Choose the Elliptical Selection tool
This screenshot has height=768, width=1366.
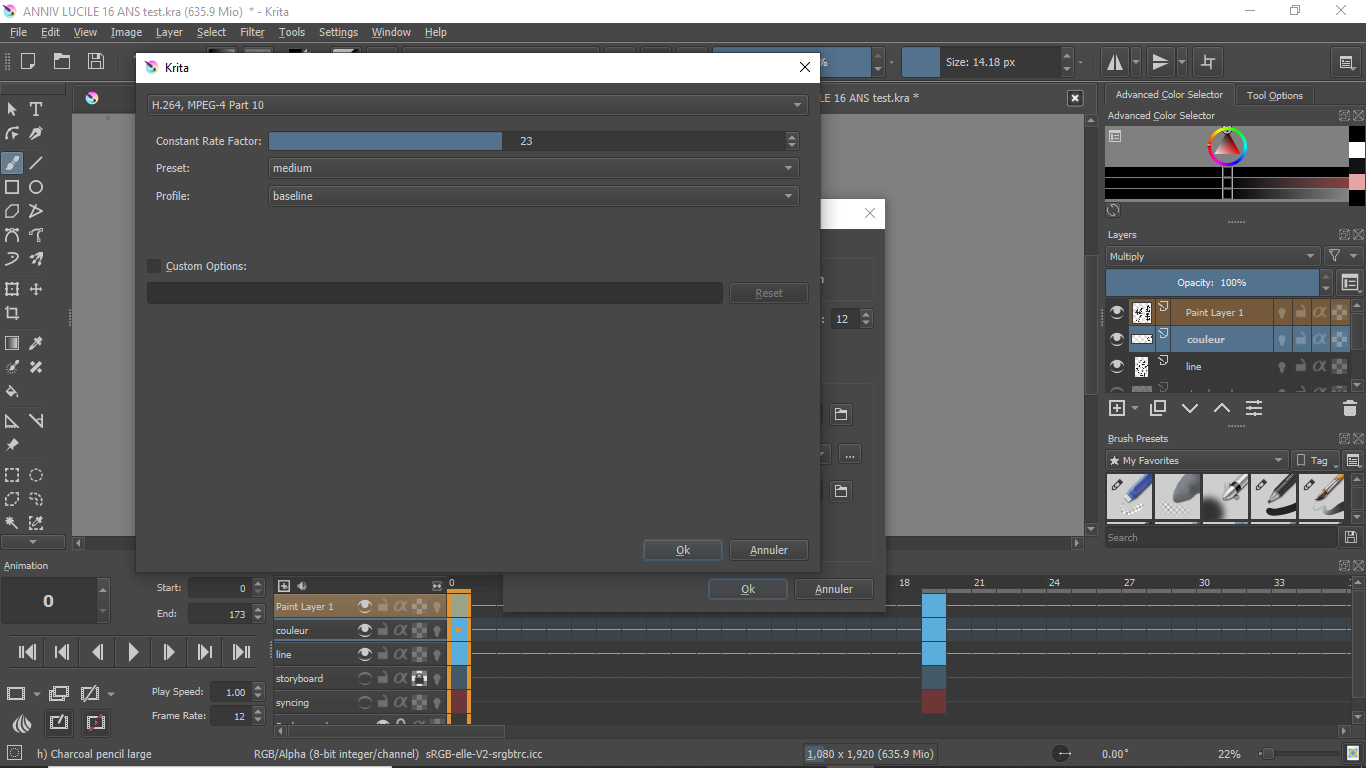click(36, 475)
